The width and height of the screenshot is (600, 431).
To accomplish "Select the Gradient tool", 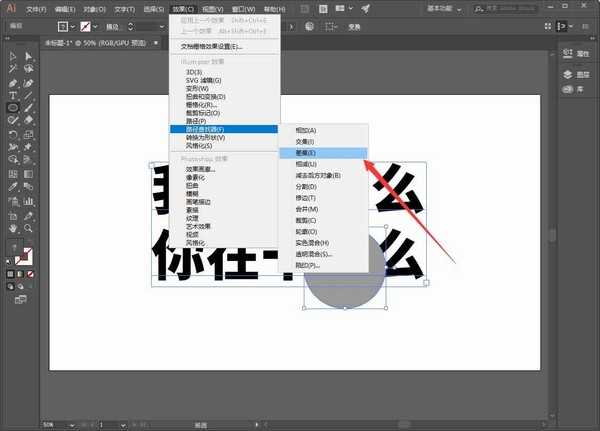I will pyautogui.click(x=28, y=174).
